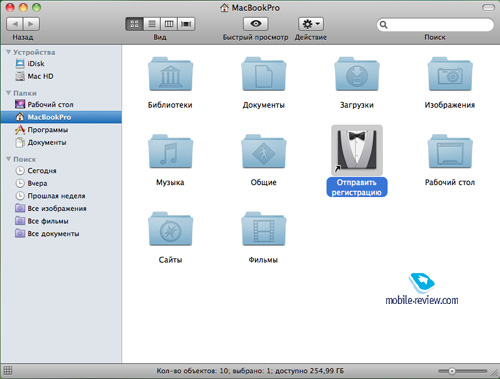Go forward with the right arrow button

tap(31, 24)
